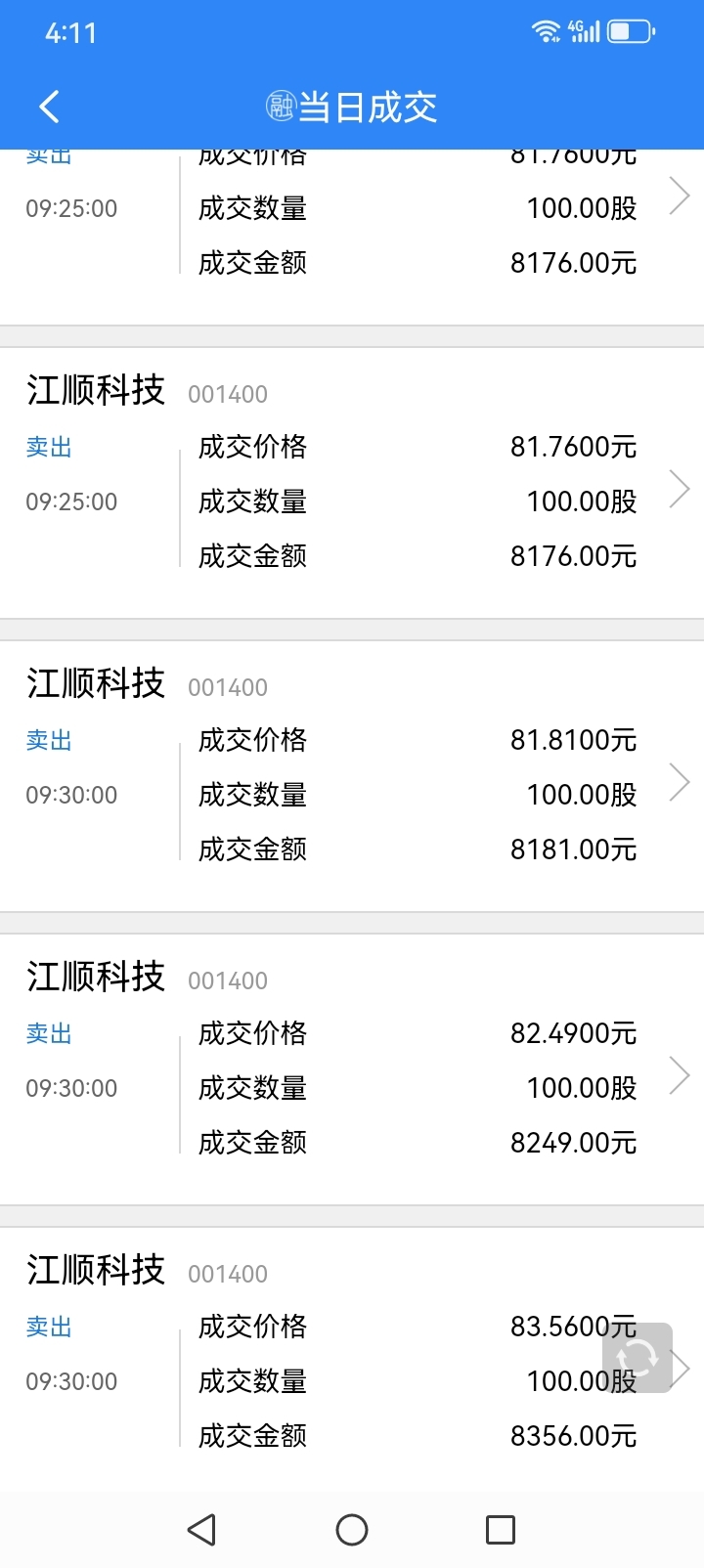Image resolution: width=704 pixels, height=1568 pixels.
Task: Open details chevron for 82.4900元 trade
Action: (x=680, y=1075)
